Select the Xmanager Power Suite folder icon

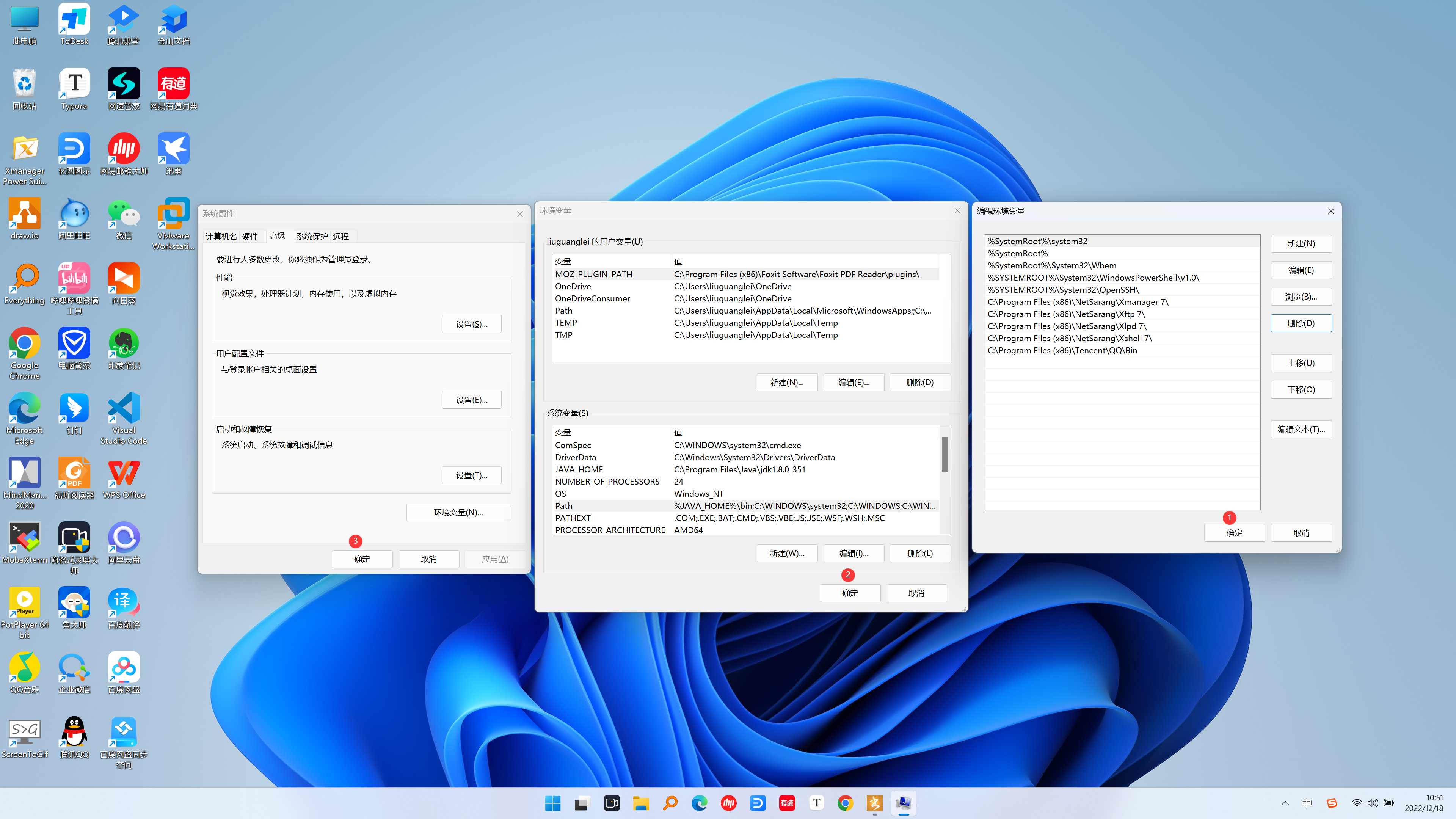24,159
